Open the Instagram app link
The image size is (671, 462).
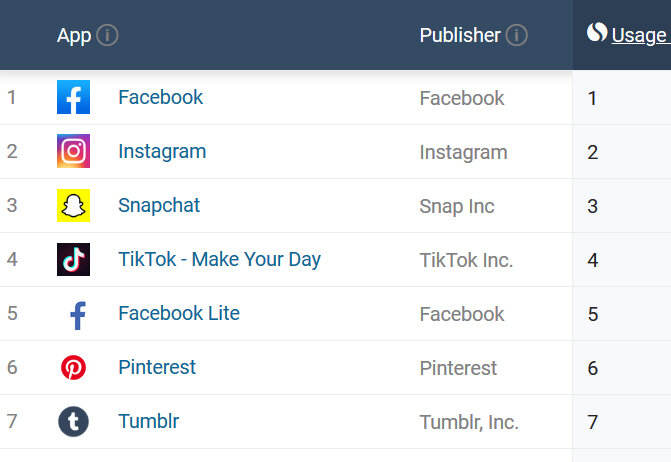tap(162, 151)
